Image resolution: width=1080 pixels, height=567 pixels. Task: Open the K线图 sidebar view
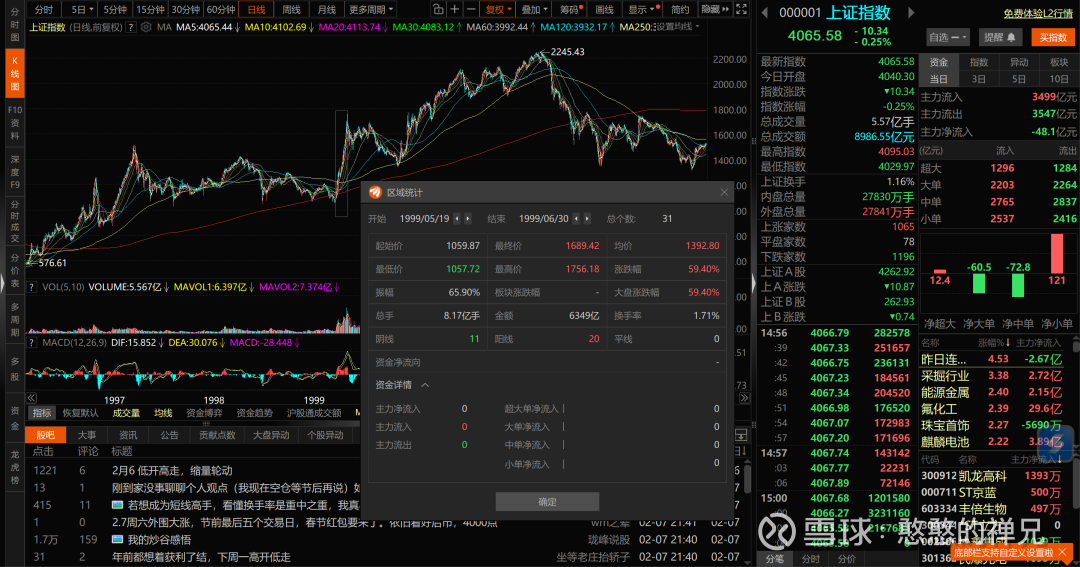pyautogui.click(x=14, y=74)
